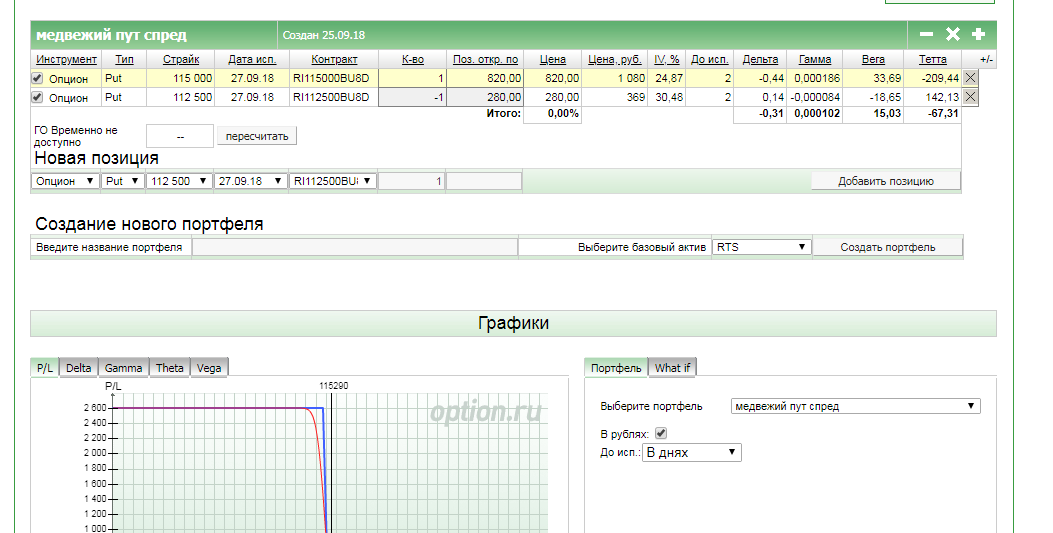The width and height of the screenshot is (1053, 533).
Task: Click the plus icon in portfolio header
Action: 979,34
